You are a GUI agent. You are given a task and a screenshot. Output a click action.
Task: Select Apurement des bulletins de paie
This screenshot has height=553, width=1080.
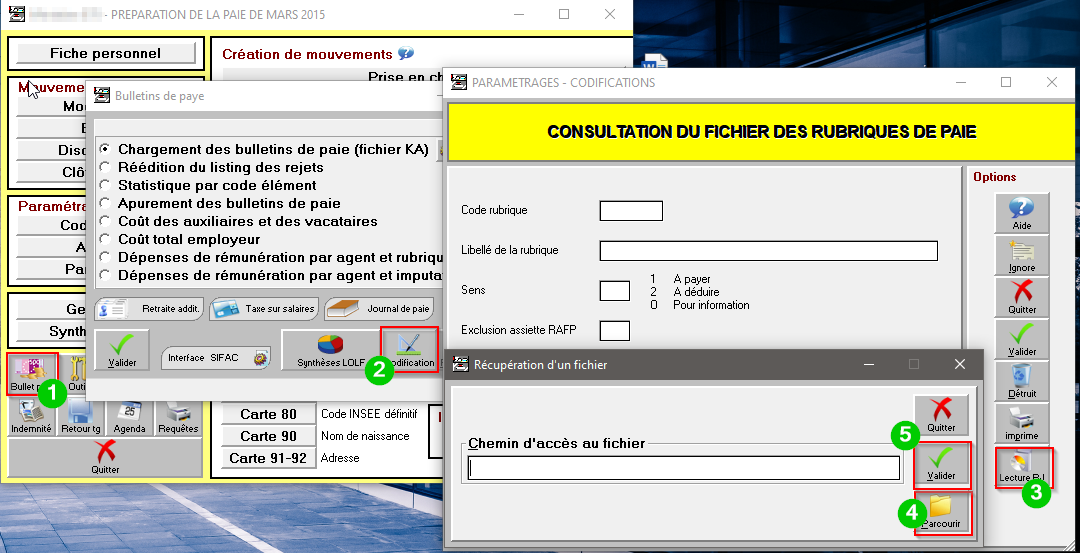[x=105, y=203]
